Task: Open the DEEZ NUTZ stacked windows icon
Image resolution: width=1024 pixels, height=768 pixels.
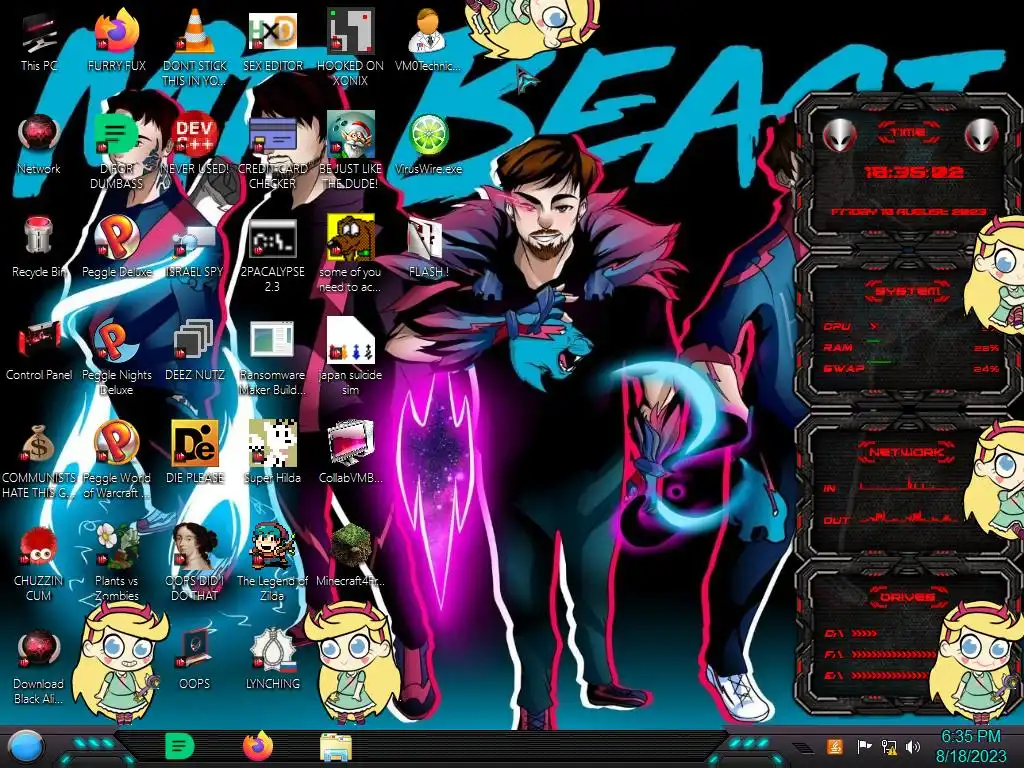Action: (194, 351)
